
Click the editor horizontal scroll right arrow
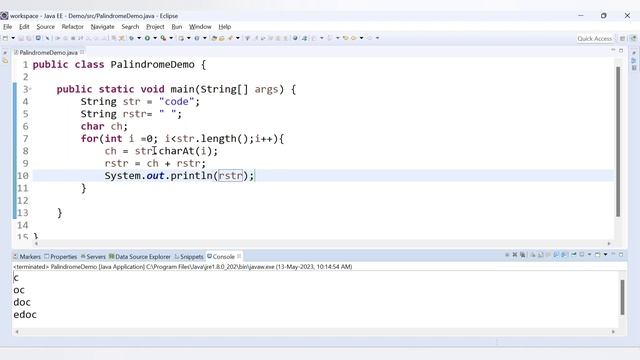coord(609,244)
